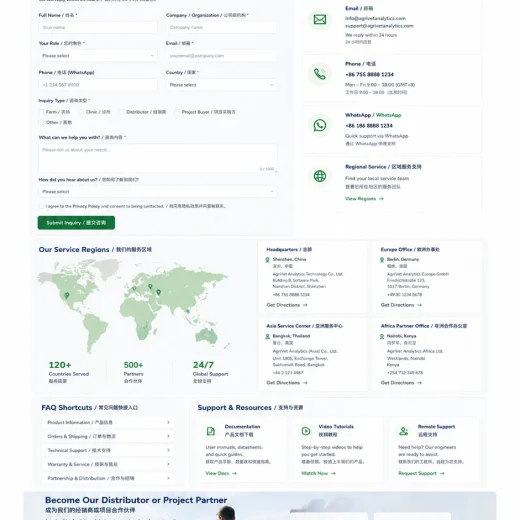This screenshot has height=520, width=520.
Task: Click the Remote Support person icon
Action: point(403,431)
